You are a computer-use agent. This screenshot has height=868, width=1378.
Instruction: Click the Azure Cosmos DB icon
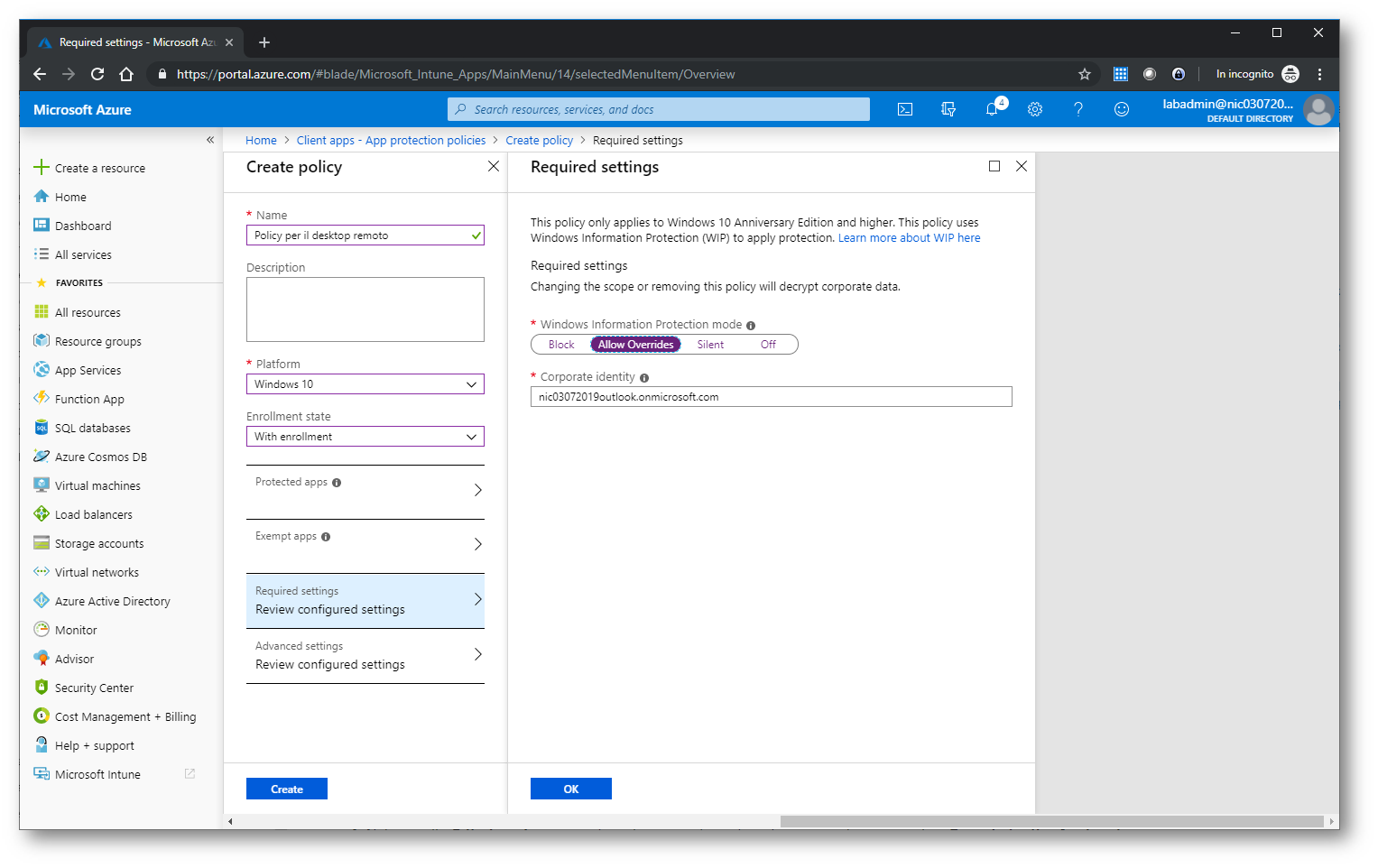[42, 457]
